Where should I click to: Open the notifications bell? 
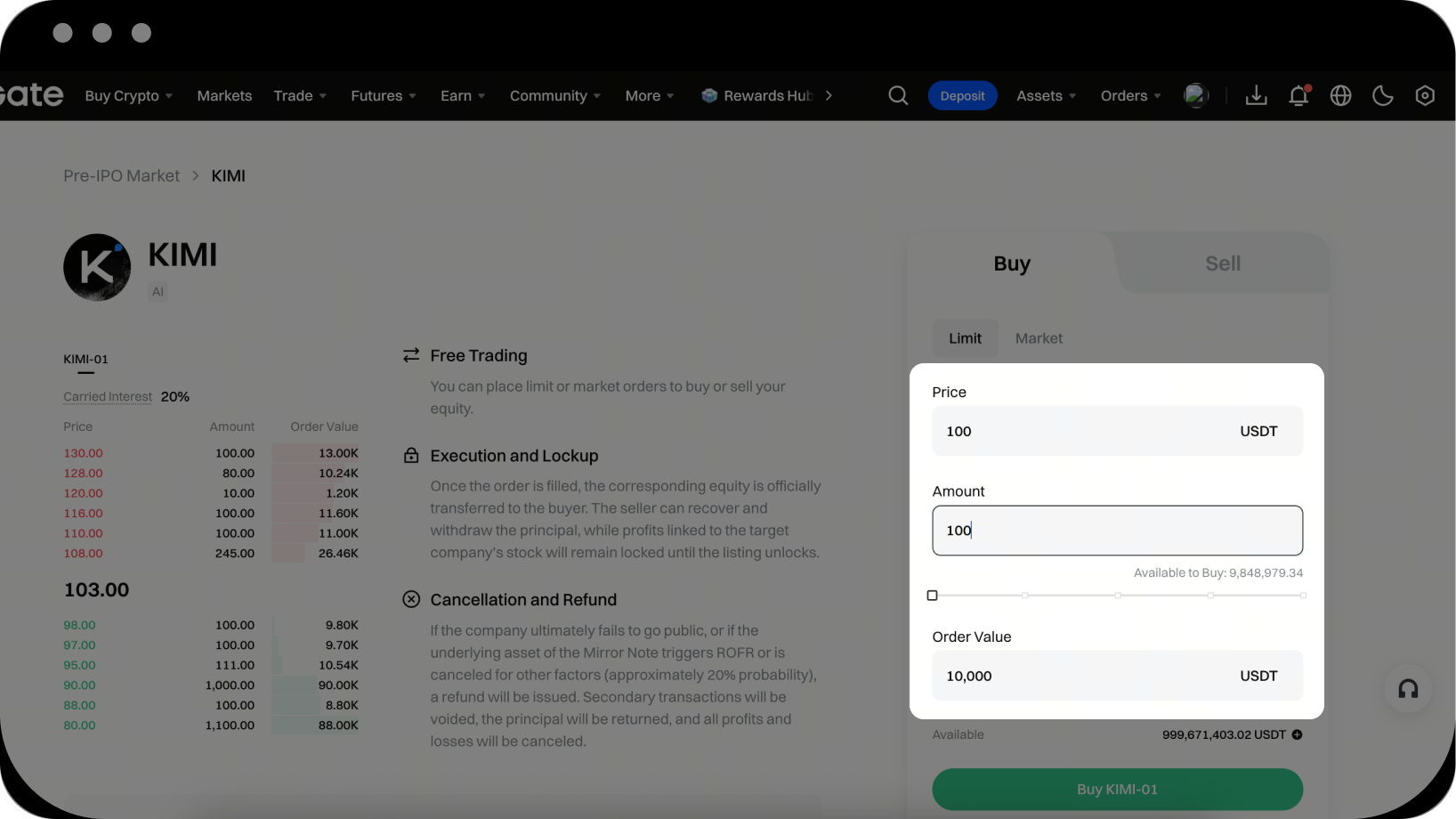[1298, 95]
